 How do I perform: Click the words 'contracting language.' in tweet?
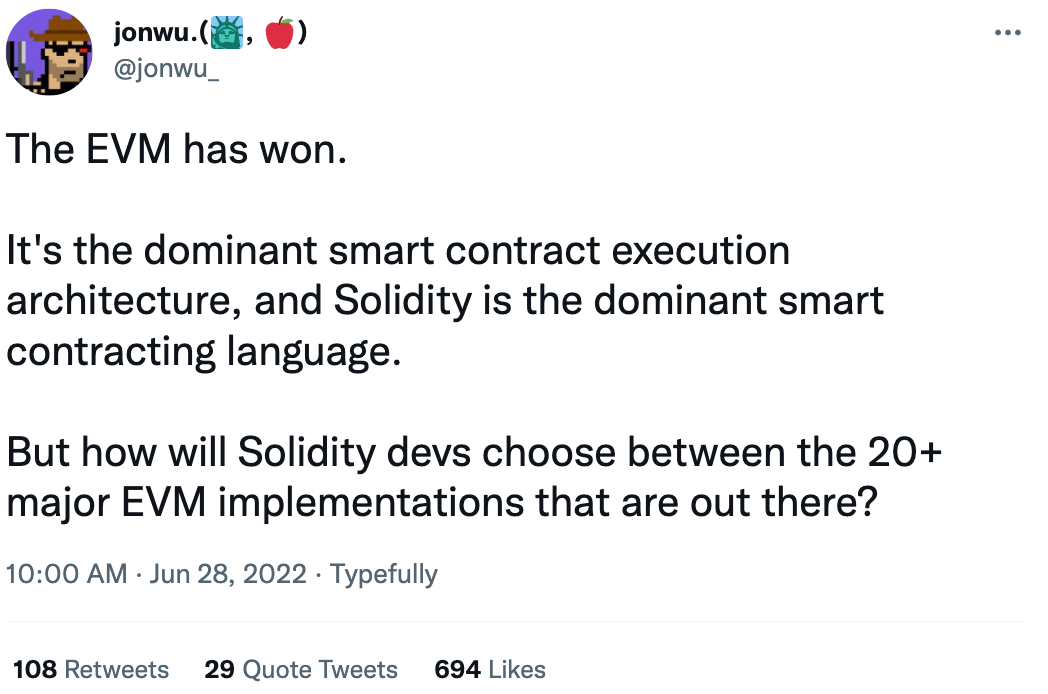pyautogui.click(x=204, y=352)
